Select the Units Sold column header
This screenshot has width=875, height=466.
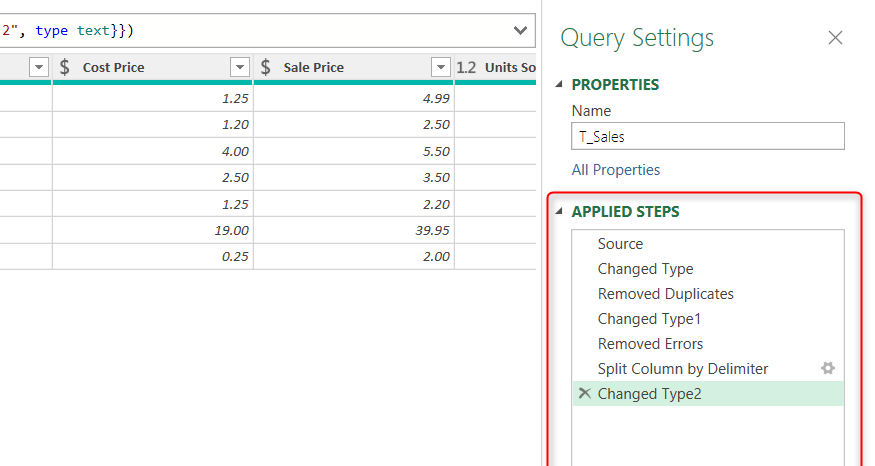click(x=510, y=68)
